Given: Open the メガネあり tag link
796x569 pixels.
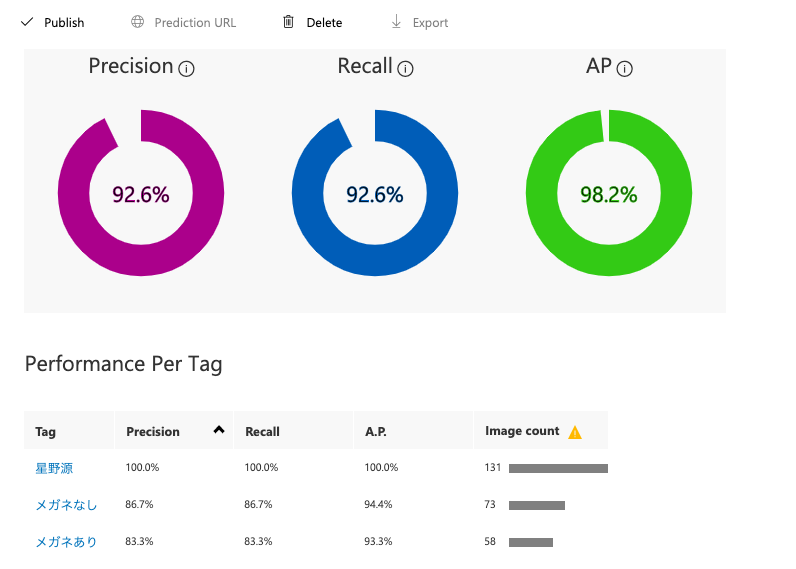Looking at the screenshot, I should pyautogui.click(x=66, y=542).
